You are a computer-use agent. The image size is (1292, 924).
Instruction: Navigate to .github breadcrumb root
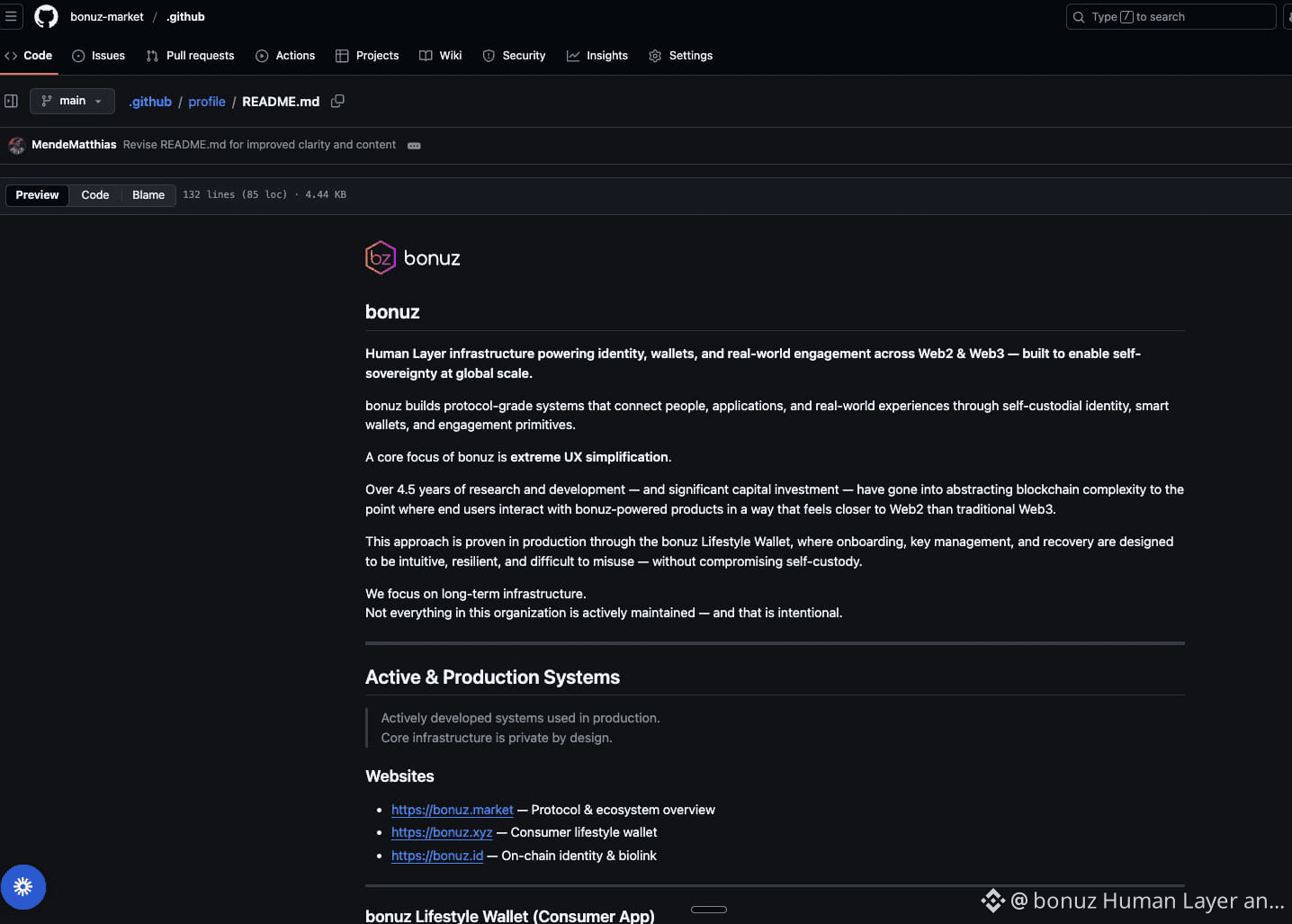click(x=150, y=102)
